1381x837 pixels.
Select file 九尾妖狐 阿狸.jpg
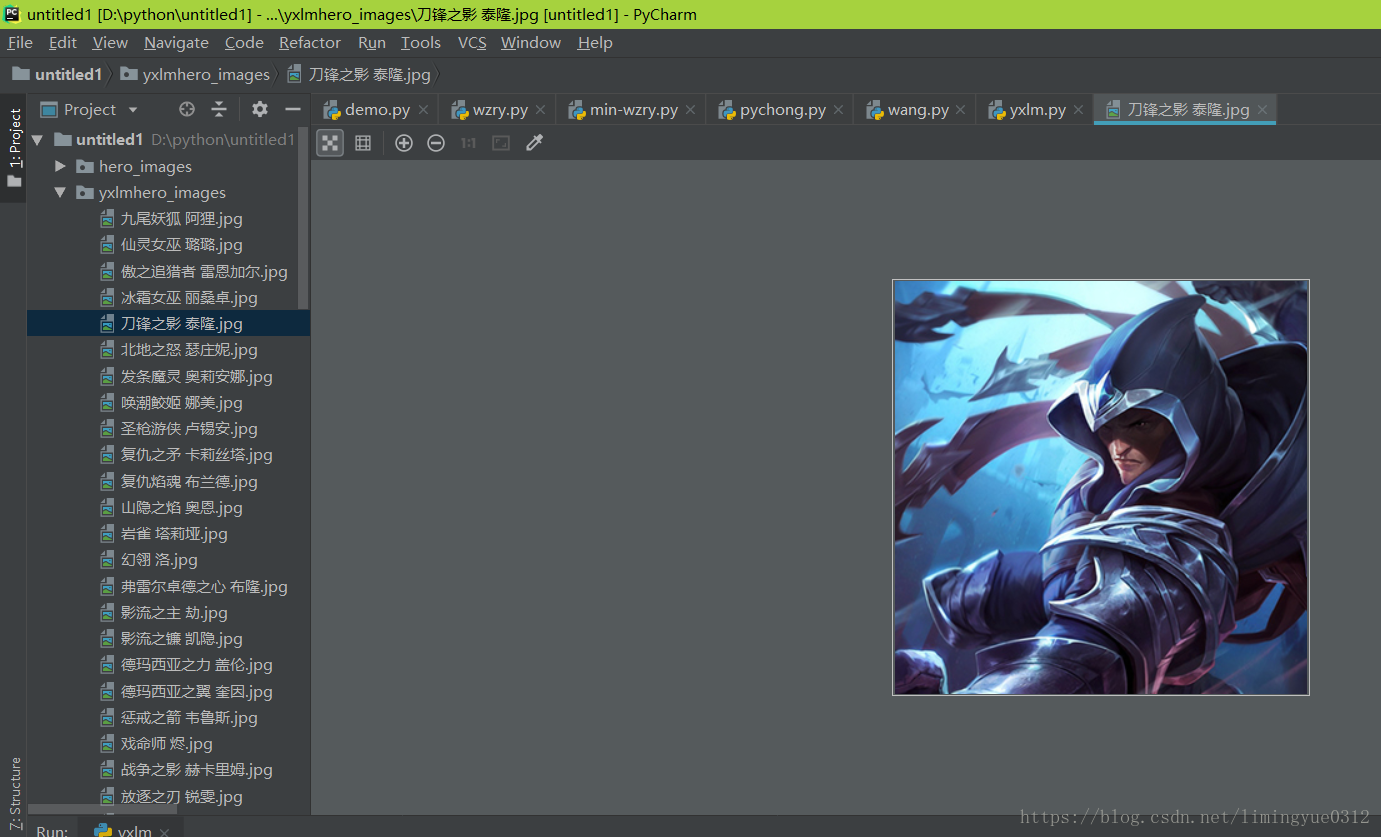tap(171, 218)
